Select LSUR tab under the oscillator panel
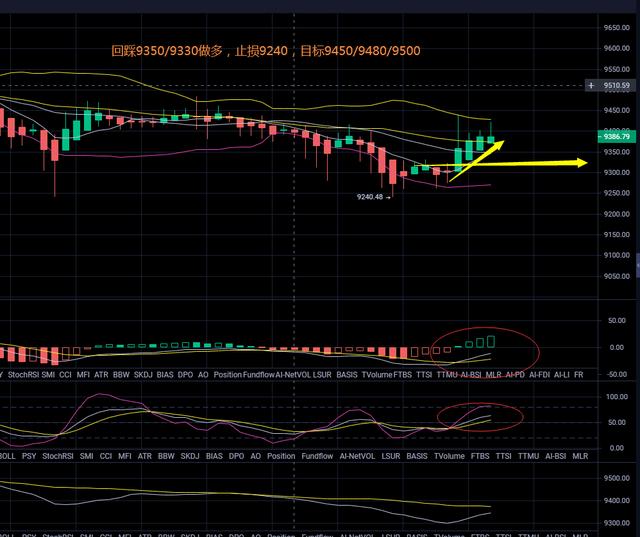Screen dimensions: 640x537 pyautogui.click(x=391, y=456)
